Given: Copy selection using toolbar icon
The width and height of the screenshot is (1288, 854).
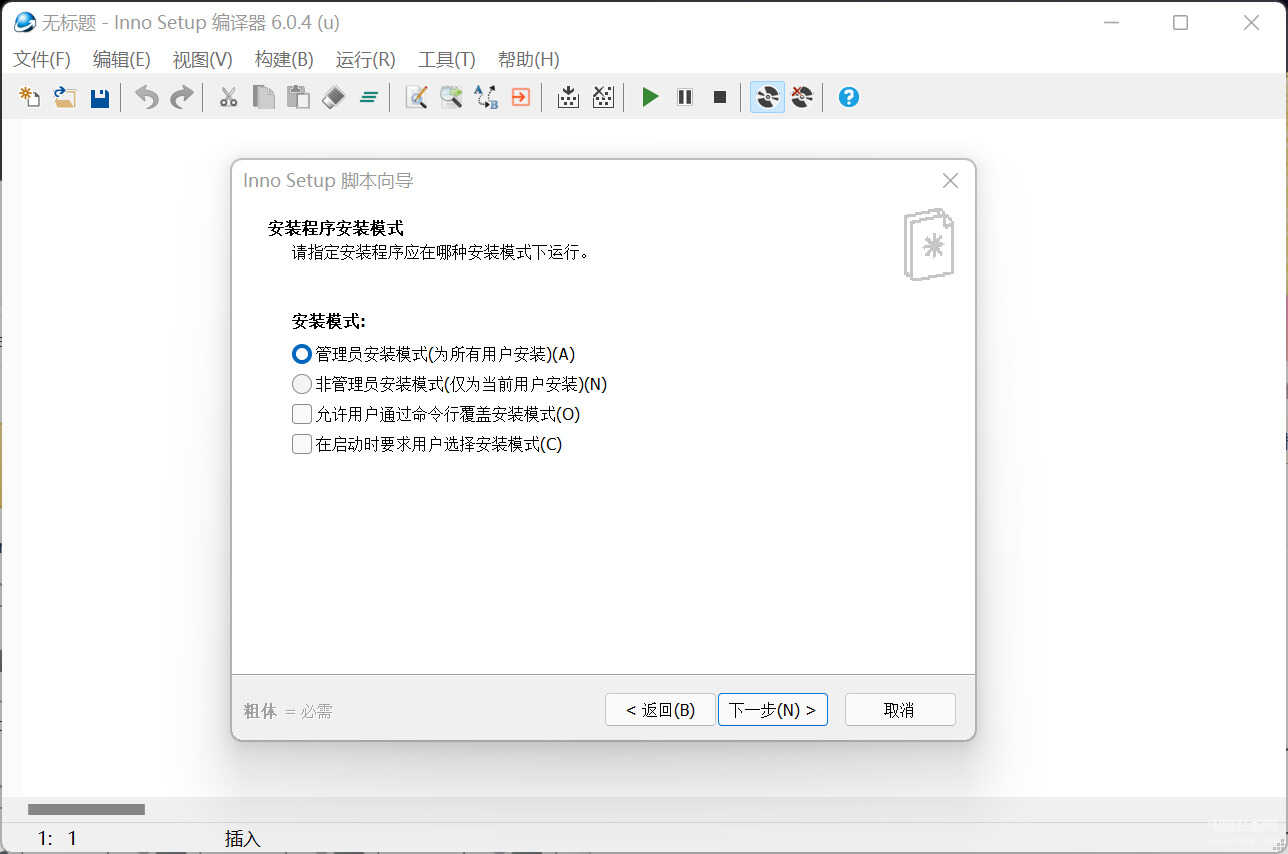Looking at the screenshot, I should (x=264, y=97).
